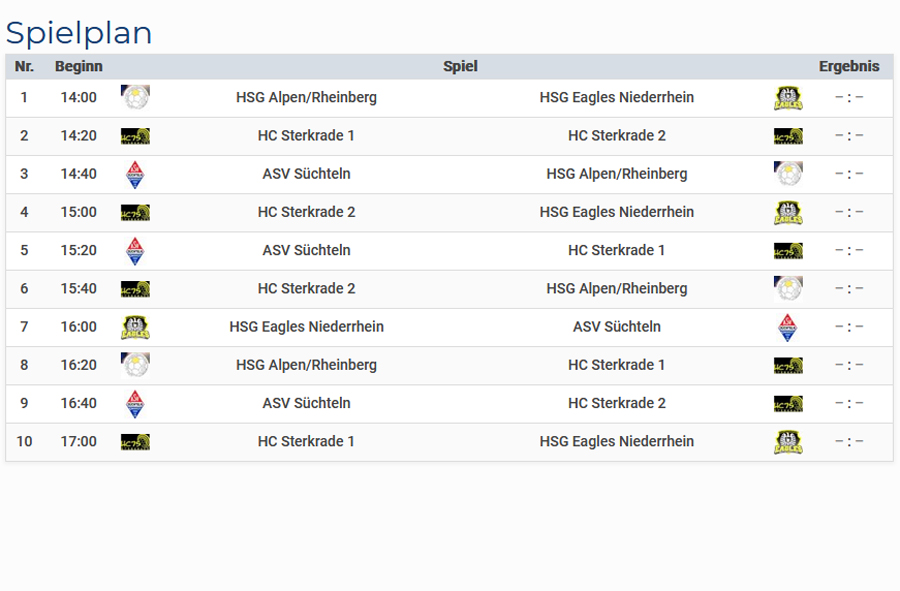This screenshot has height=591, width=900.
Task: Click Eagles logo in the 16:00 game
Action: pos(135,327)
